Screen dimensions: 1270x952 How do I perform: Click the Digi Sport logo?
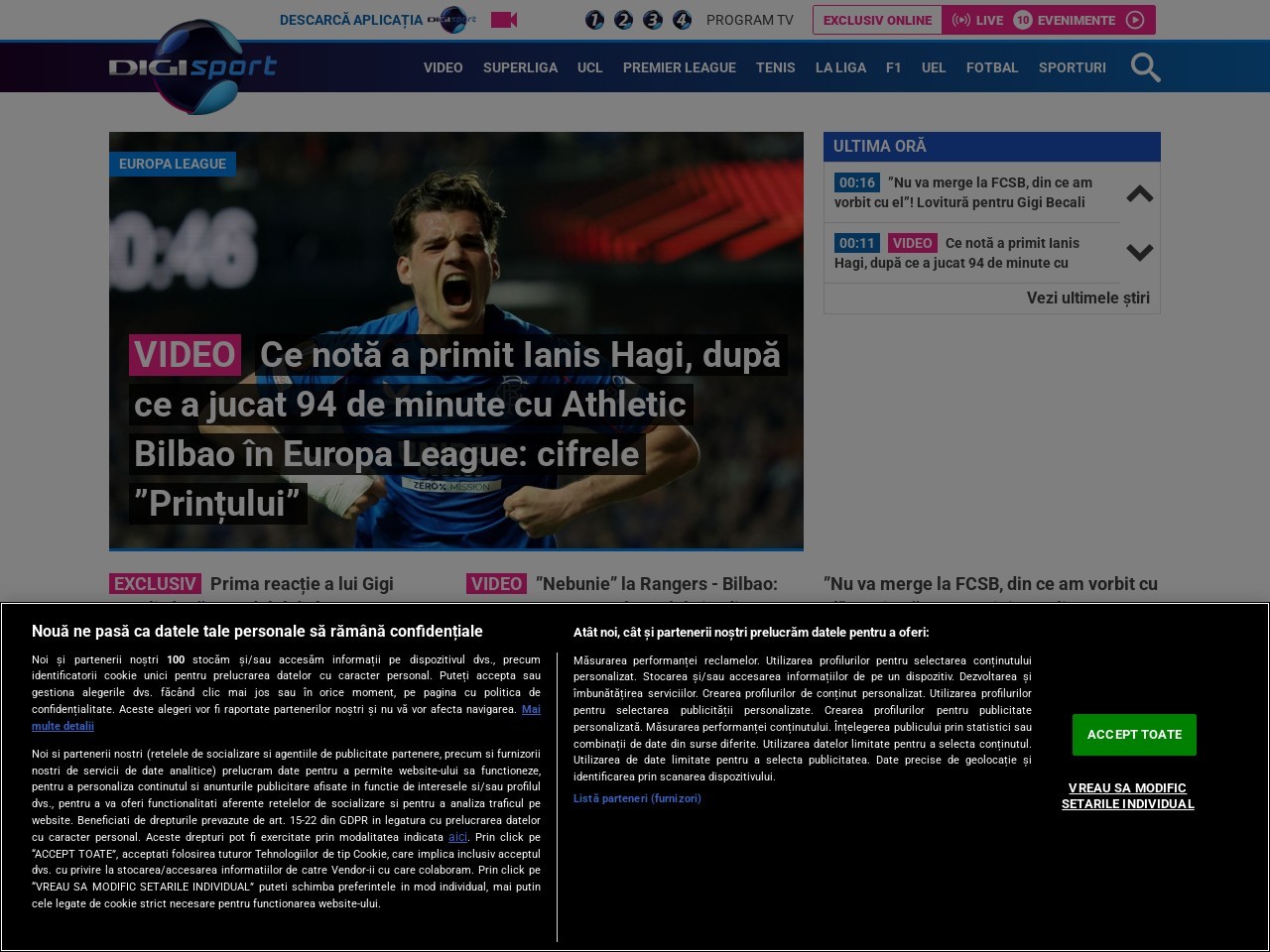coord(192,66)
